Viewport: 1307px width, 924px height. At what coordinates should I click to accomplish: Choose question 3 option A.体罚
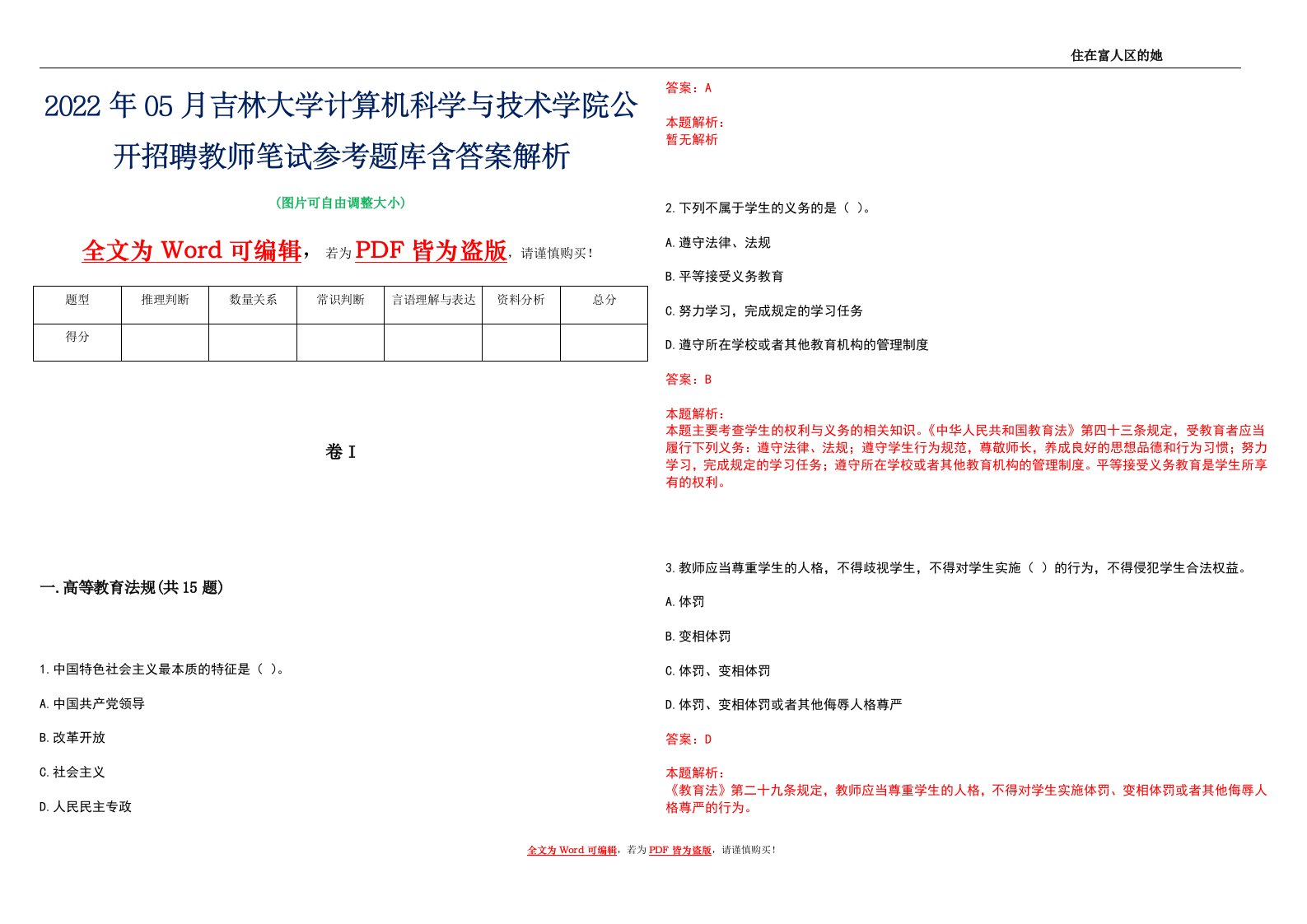click(x=685, y=602)
